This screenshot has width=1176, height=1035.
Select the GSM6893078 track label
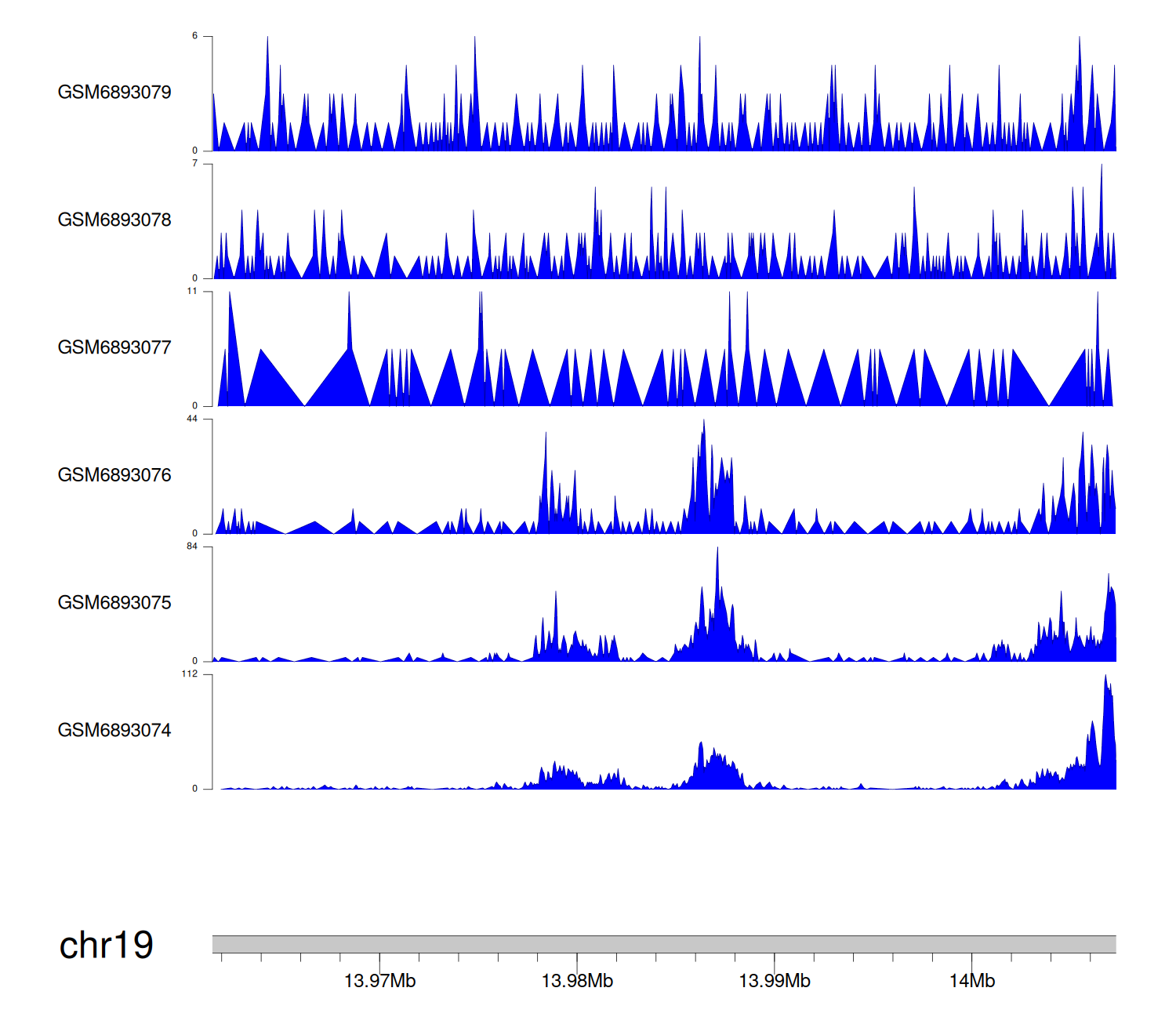coord(114,220)
